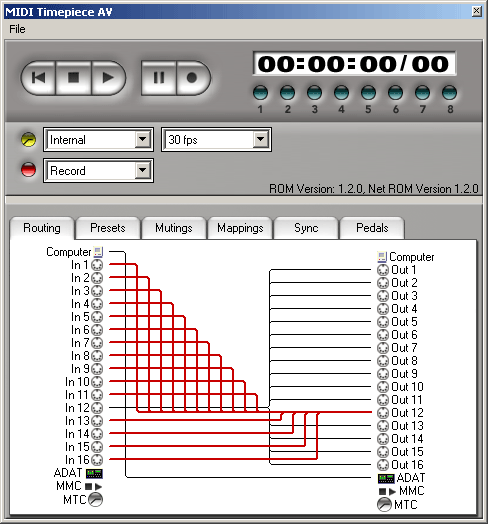Start playback with the play button
488x524 pixels.
(108, 78)
